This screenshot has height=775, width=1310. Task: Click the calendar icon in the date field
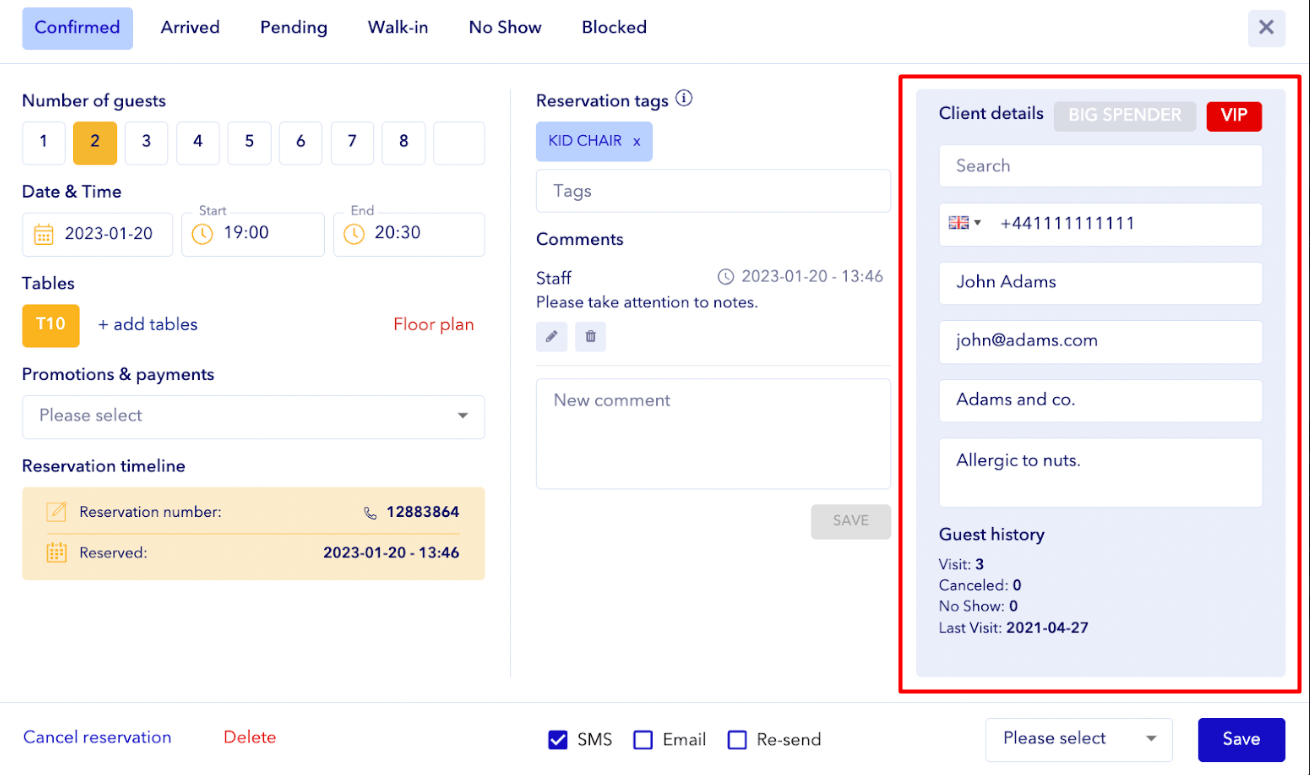(44, 234)
